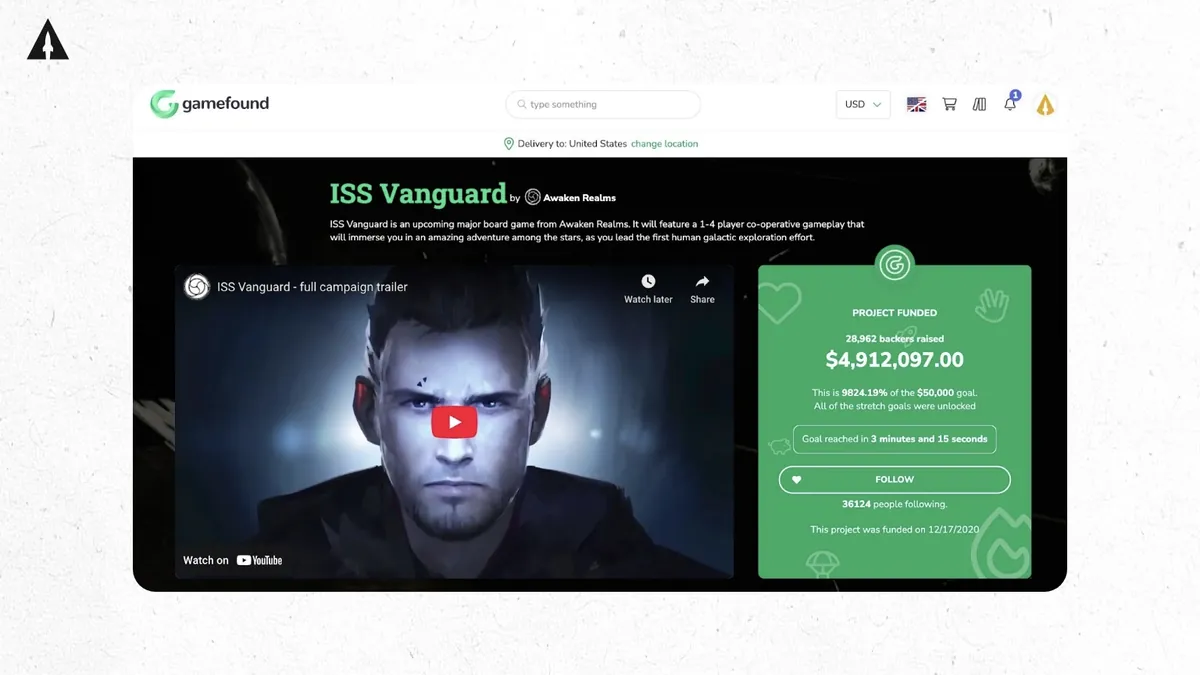Screen dimensions: 1200x675
Task: Select the UK flag language icon
Action: click(916, 104)
